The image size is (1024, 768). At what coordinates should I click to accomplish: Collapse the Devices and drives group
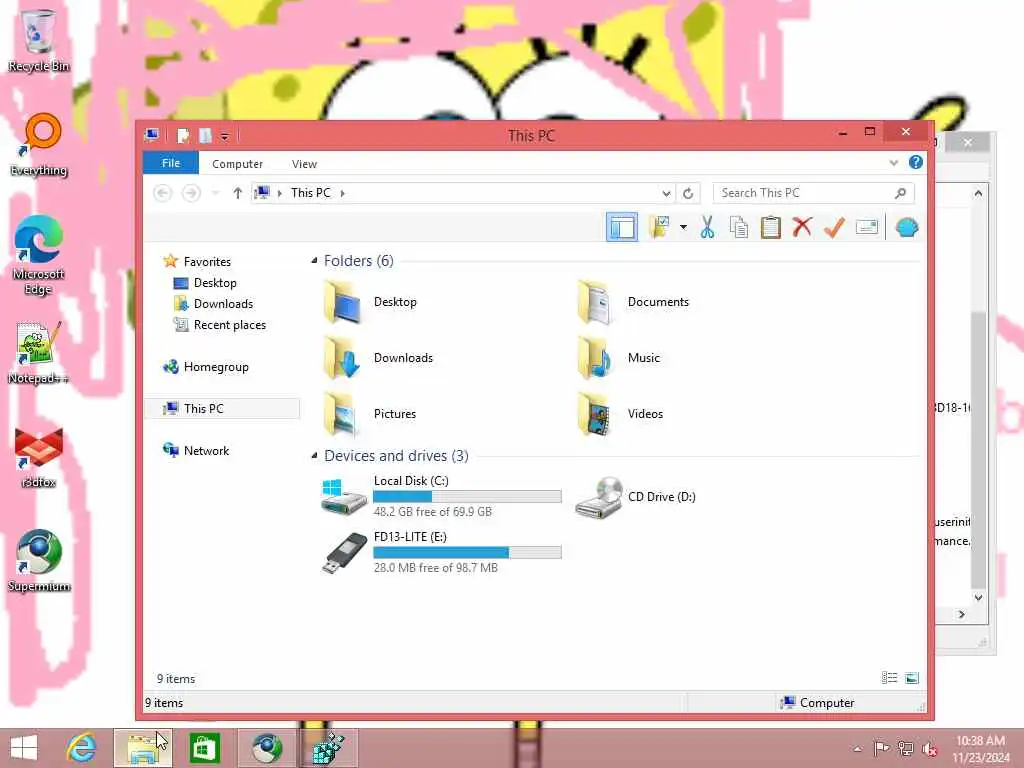314,455
